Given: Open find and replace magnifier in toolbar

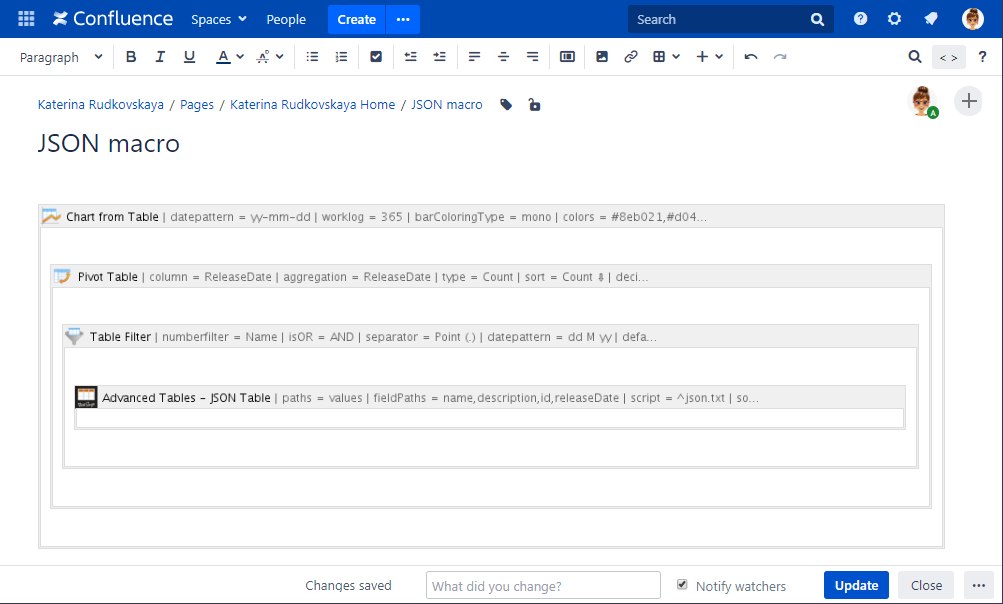Looking at the screenshot, I should 915,57.
